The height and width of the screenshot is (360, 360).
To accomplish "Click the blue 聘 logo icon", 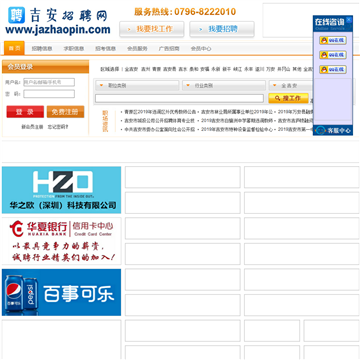I will click(x=16, y=15).
